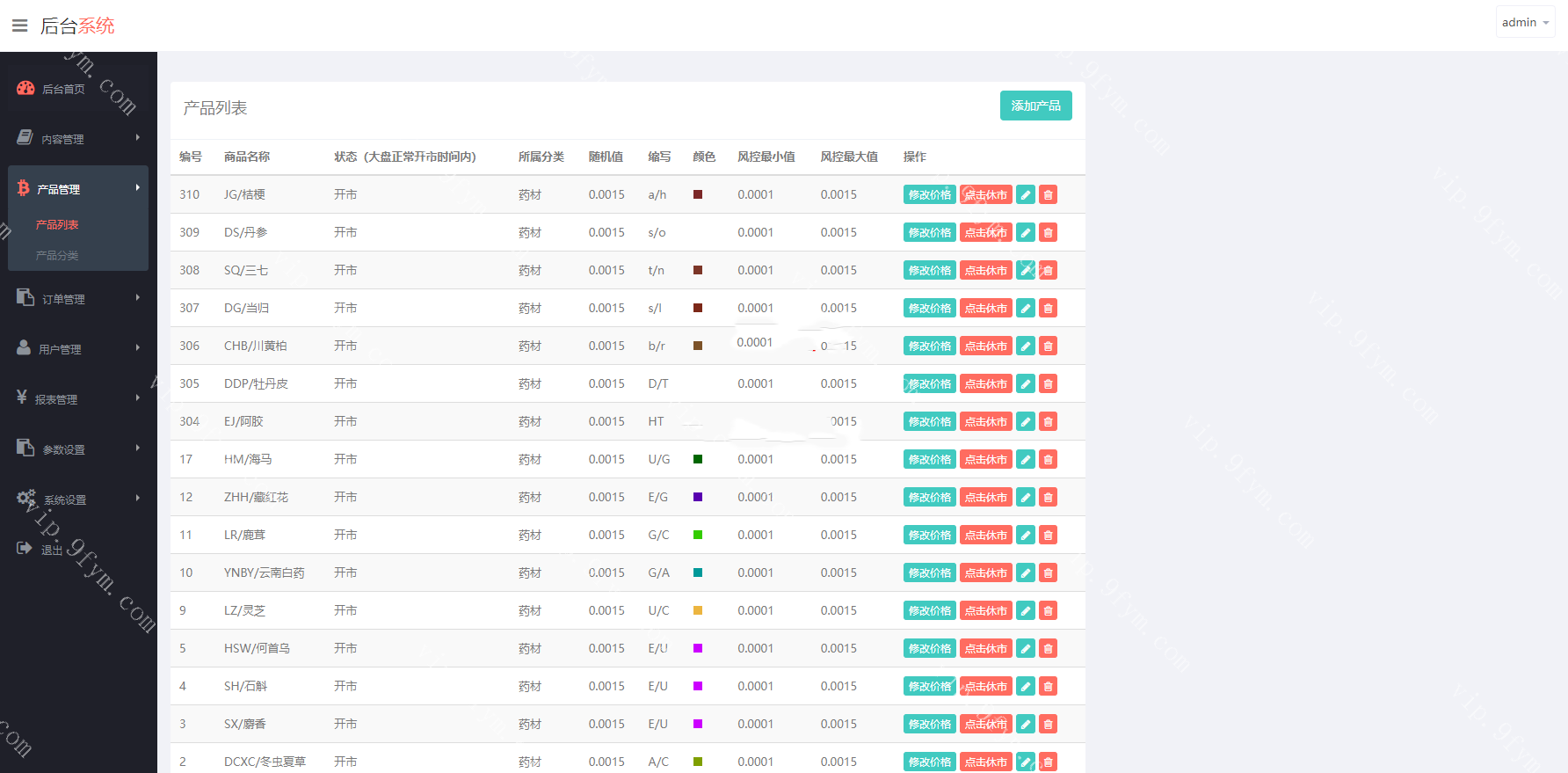Open the admin user dropdown
This screenshot has height=773, width=1568.
point(1525,22)
